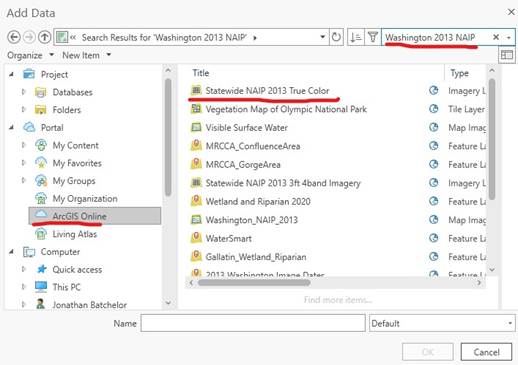The image size is (518, 365).
Task: Select Jonathan Batchelor user folder
Action: (x=89, y=305)
